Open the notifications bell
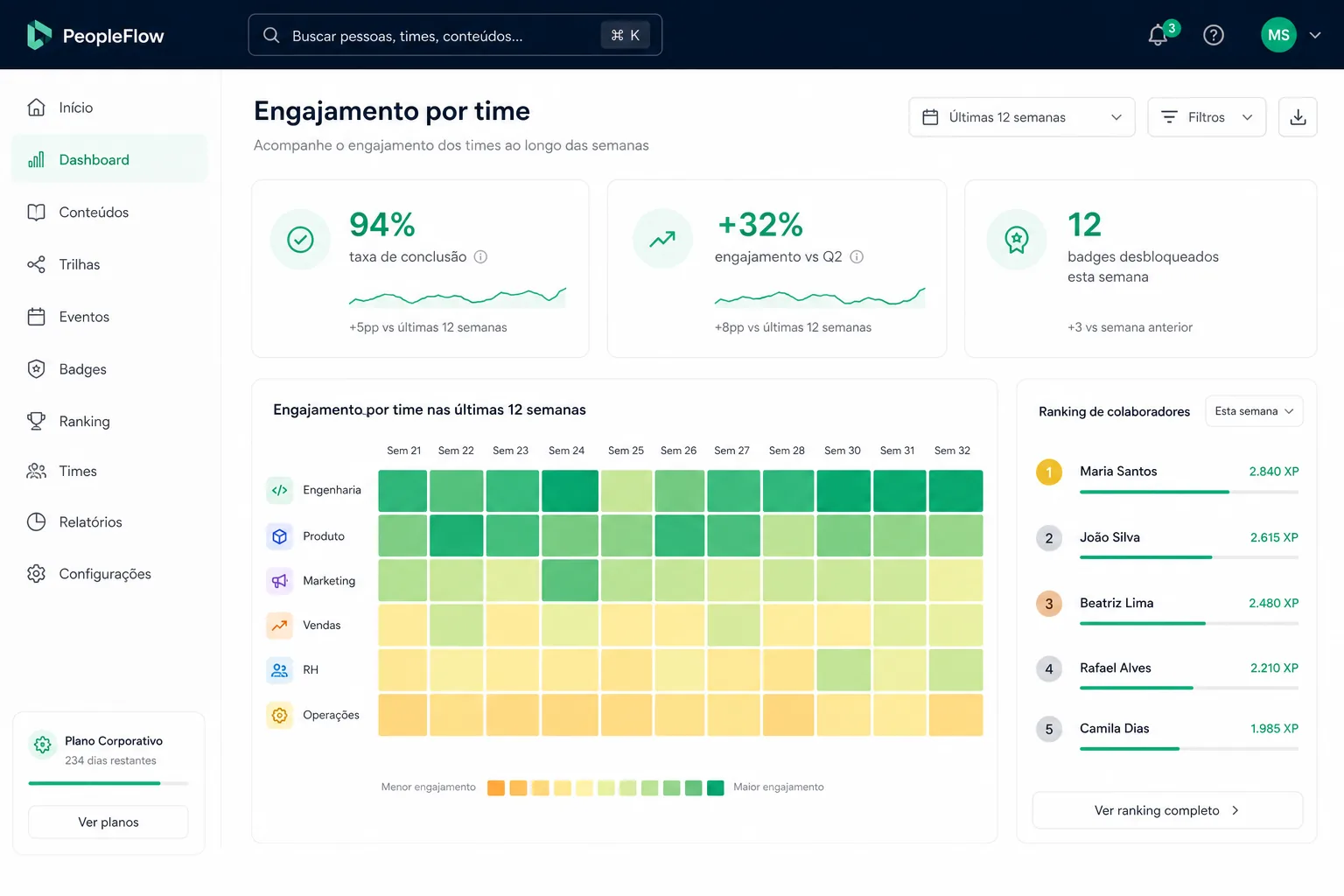Viewport: 1344px width, 896px height. pyautogui.click(x=1158, y=35)
